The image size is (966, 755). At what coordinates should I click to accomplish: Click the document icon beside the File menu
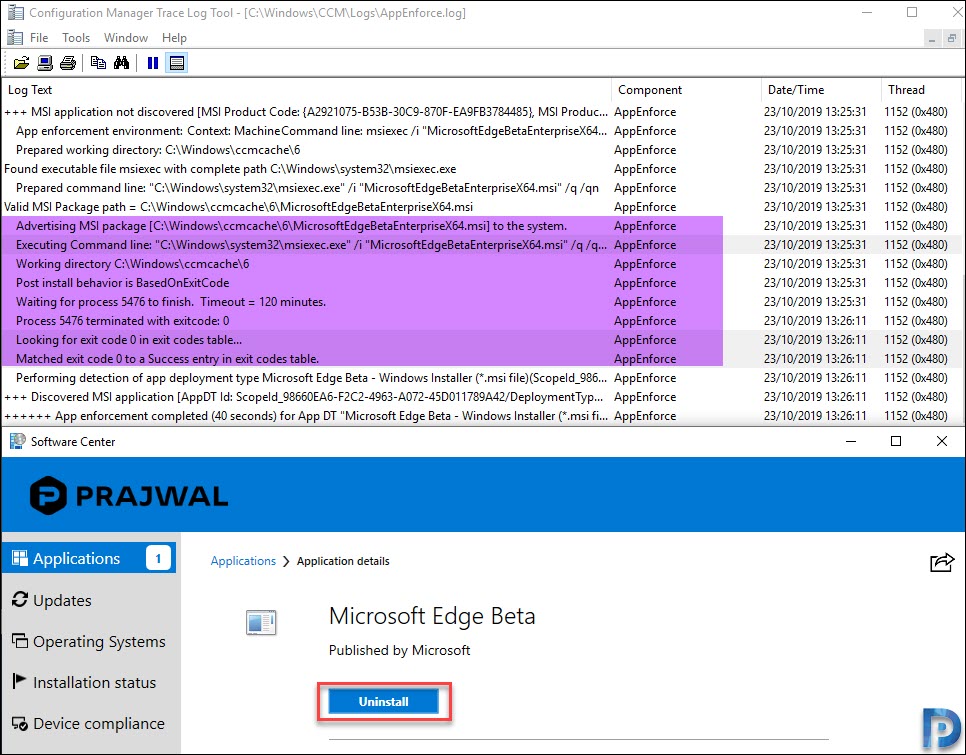tap(15, 38)
